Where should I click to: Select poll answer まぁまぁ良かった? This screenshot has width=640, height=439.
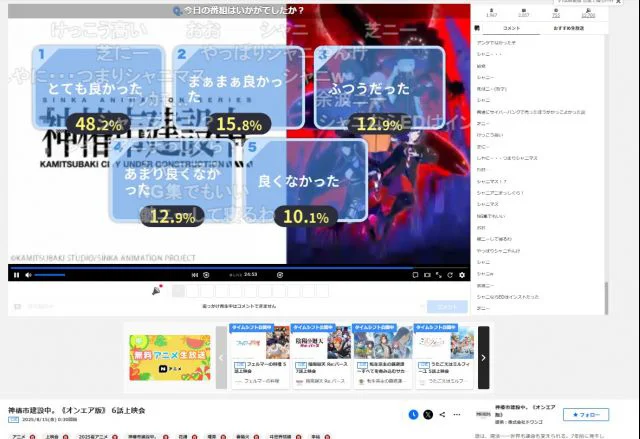pos(239,87)
